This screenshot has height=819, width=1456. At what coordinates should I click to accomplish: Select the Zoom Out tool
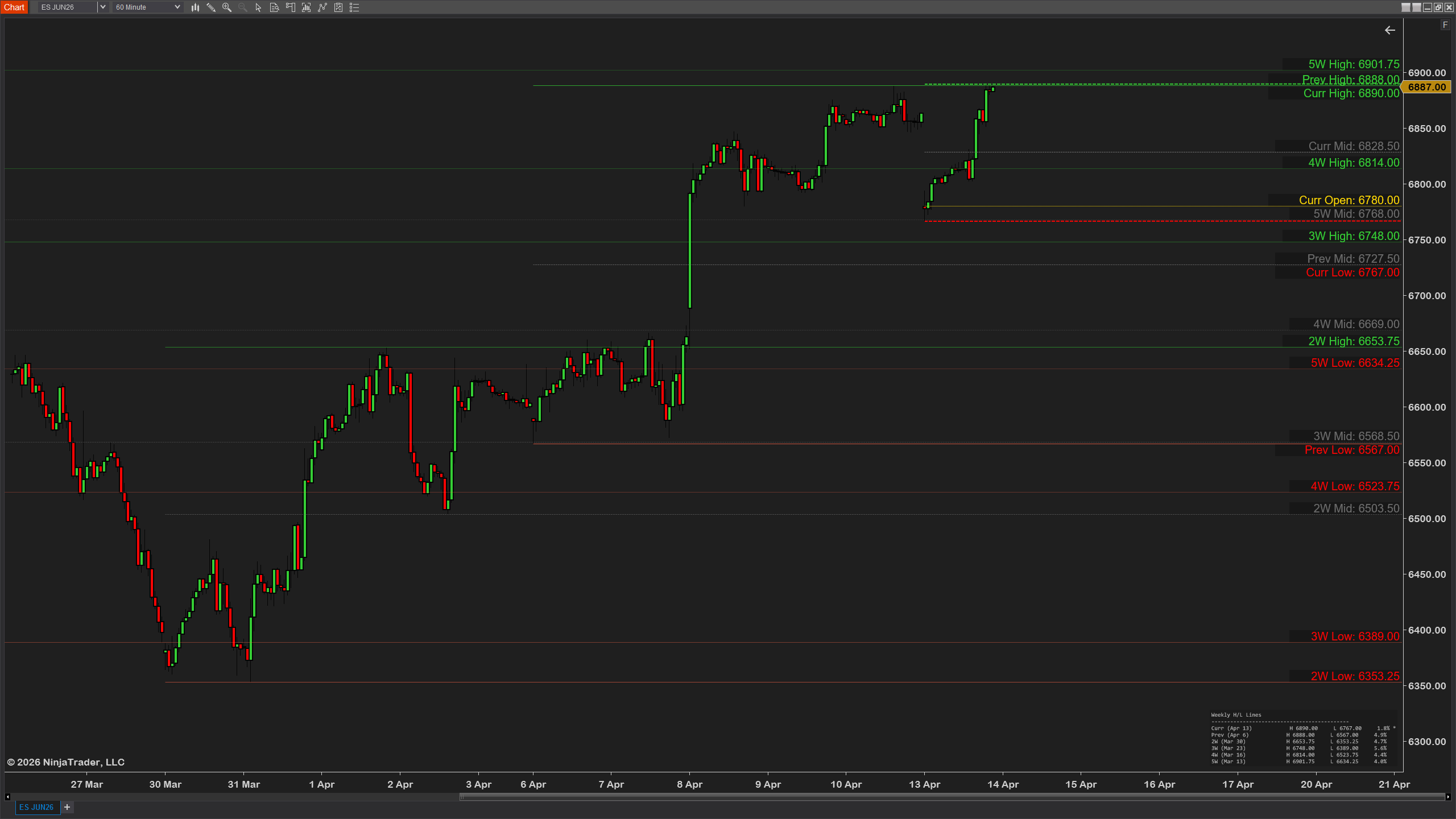[242, 7]
